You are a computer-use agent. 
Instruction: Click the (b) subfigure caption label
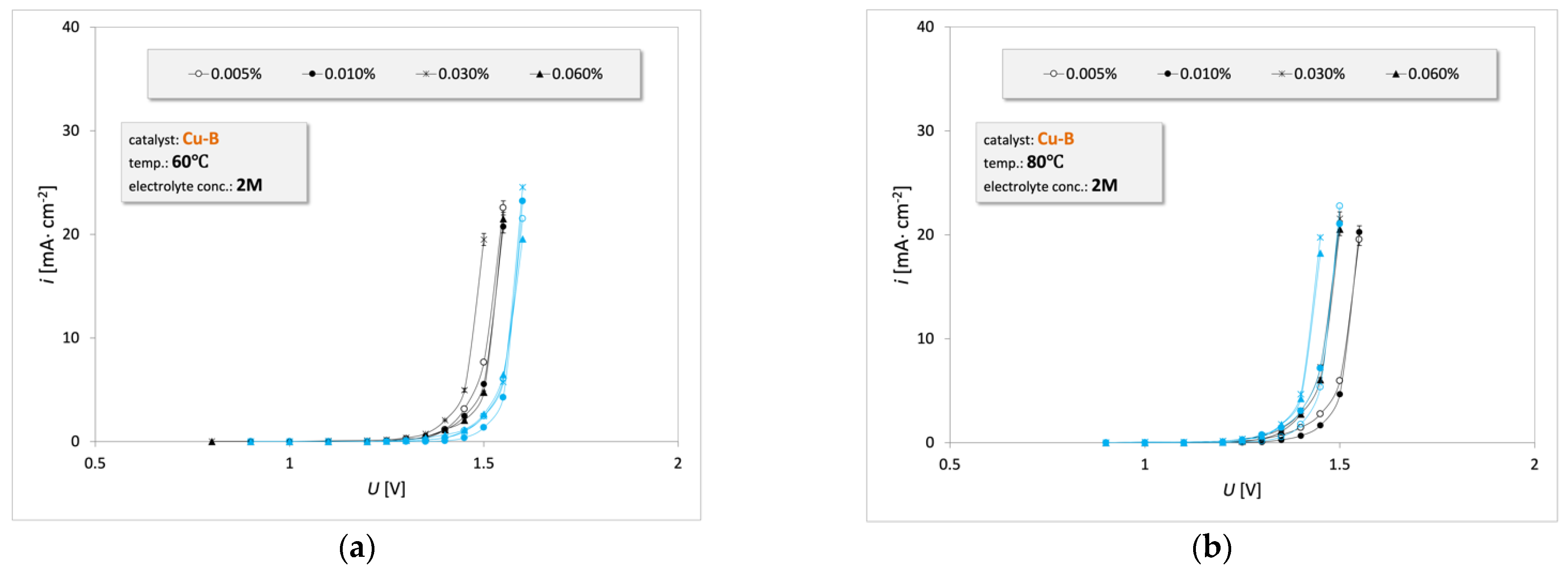pyautogui.click(x=1211, y=547)
